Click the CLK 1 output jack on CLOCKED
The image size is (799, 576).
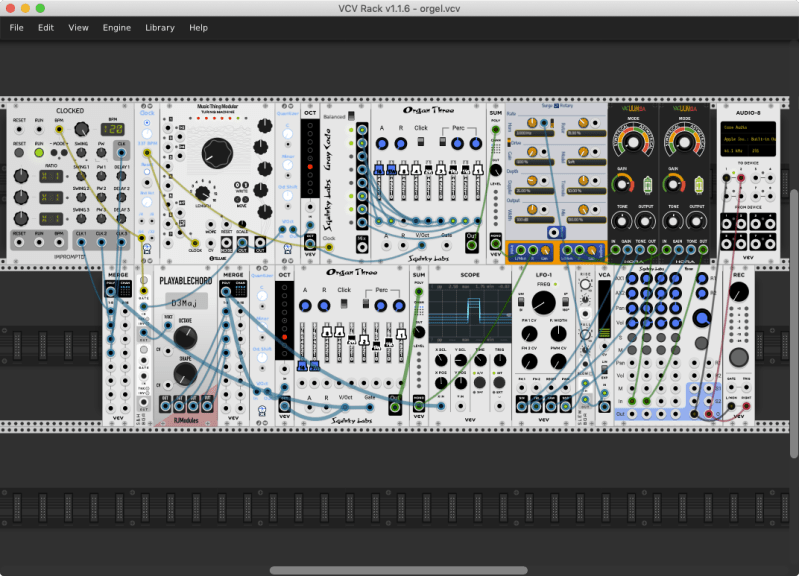pos(81,242)
